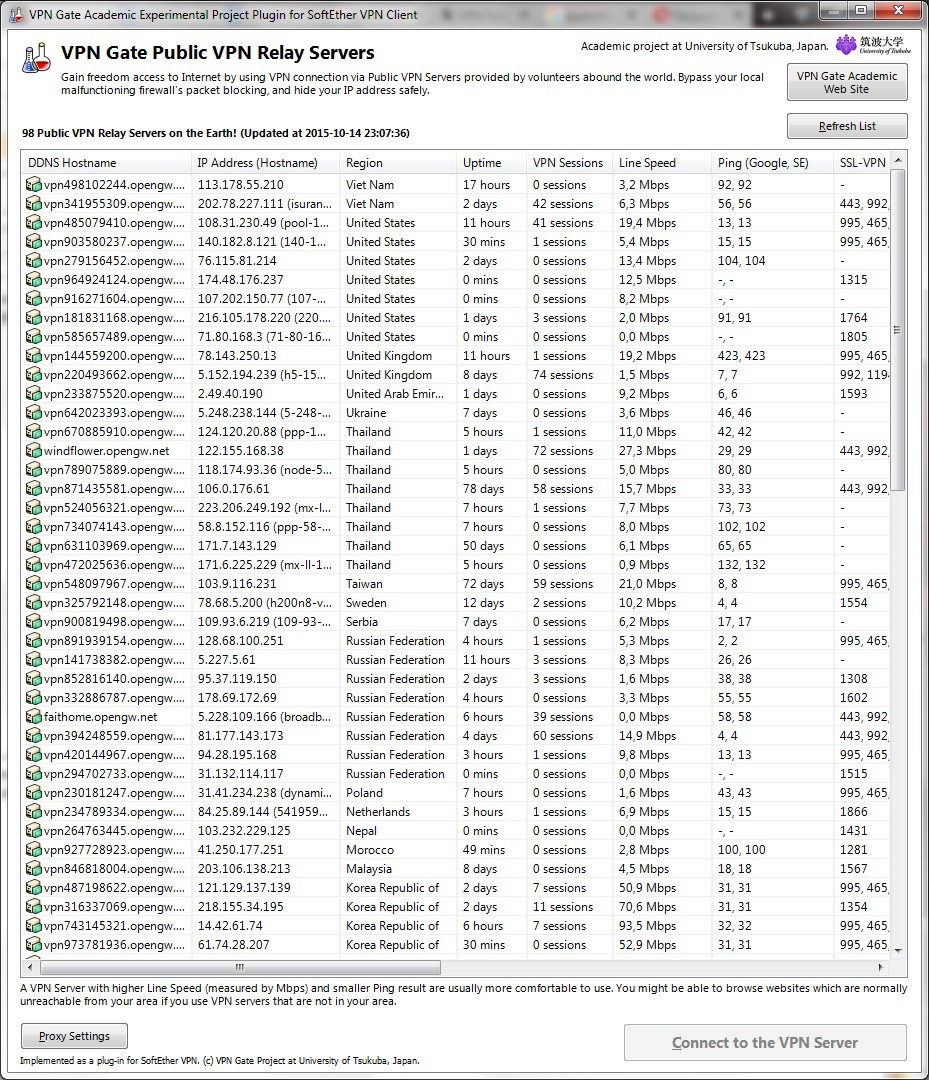This screenshot has height=1080, width=929.
Task: Select the server icon next to vpn485079410
Action: [33, 222]
